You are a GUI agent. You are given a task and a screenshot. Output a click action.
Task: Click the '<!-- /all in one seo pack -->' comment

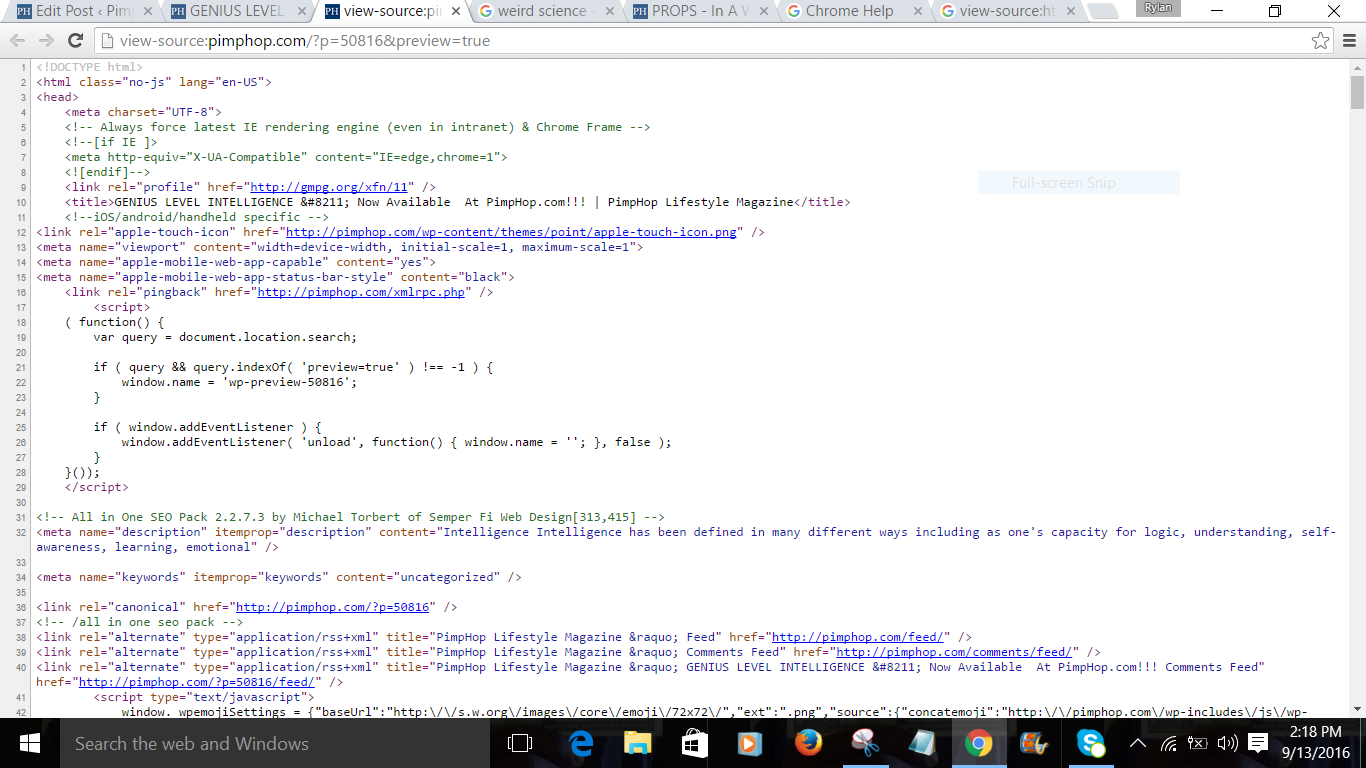139,622
